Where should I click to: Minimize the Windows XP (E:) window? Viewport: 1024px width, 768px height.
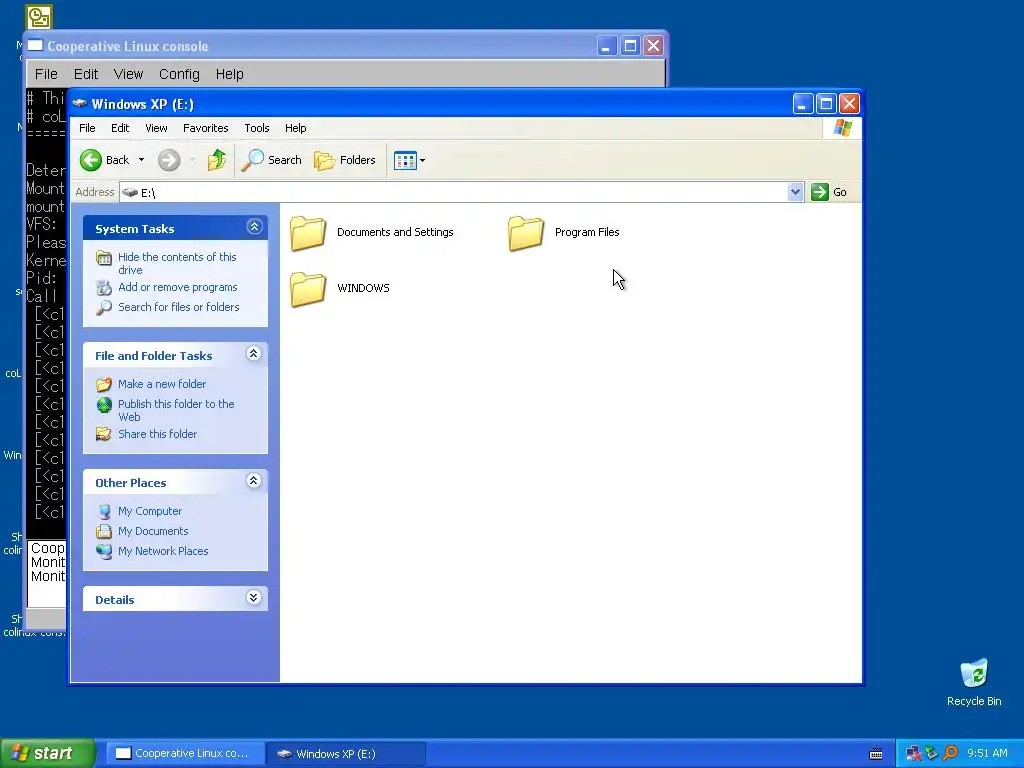tap(803, 103)
